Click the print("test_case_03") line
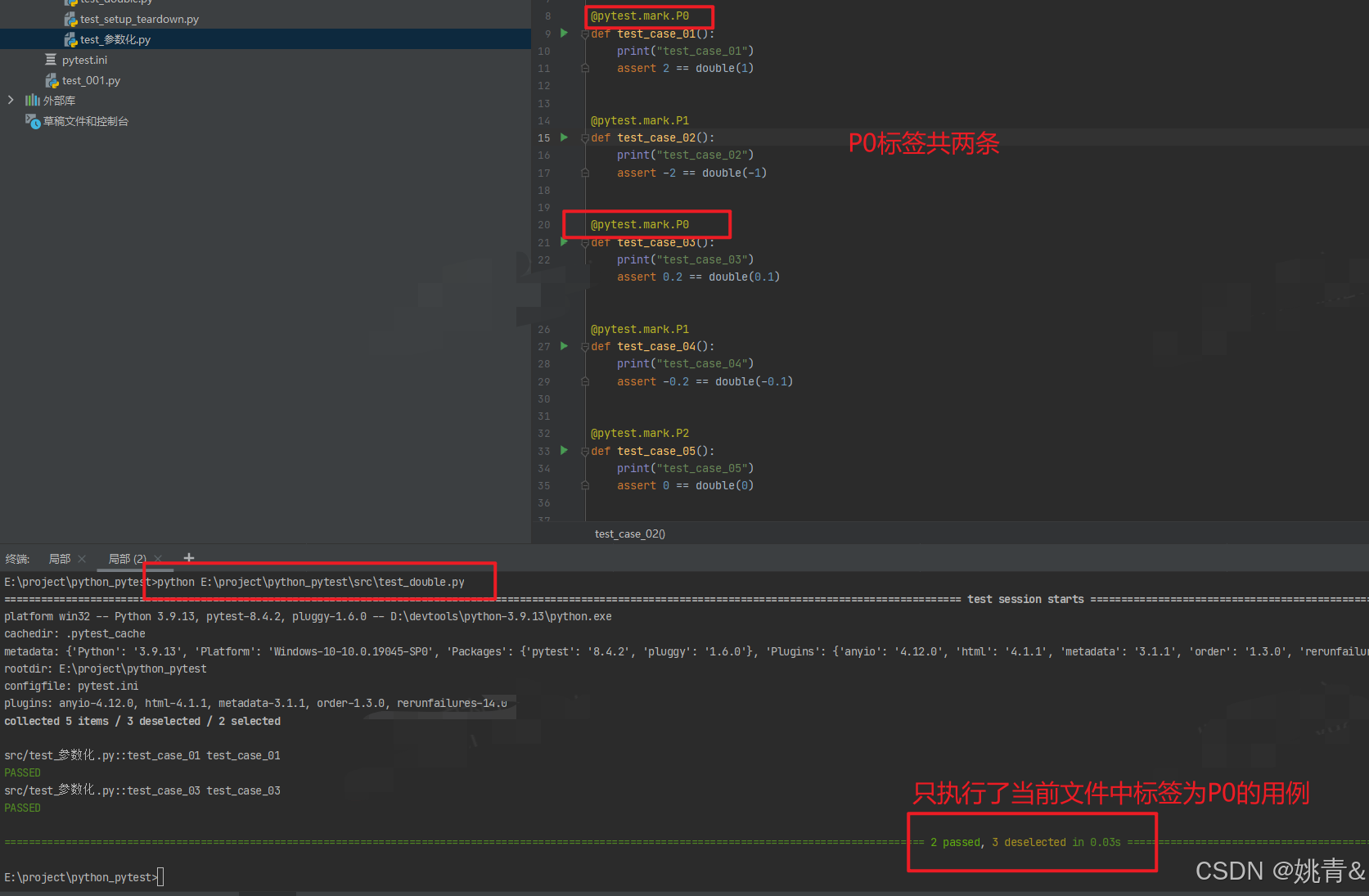Image resolution: width=1369 pixels, height=896 pixels. [686, 259]
